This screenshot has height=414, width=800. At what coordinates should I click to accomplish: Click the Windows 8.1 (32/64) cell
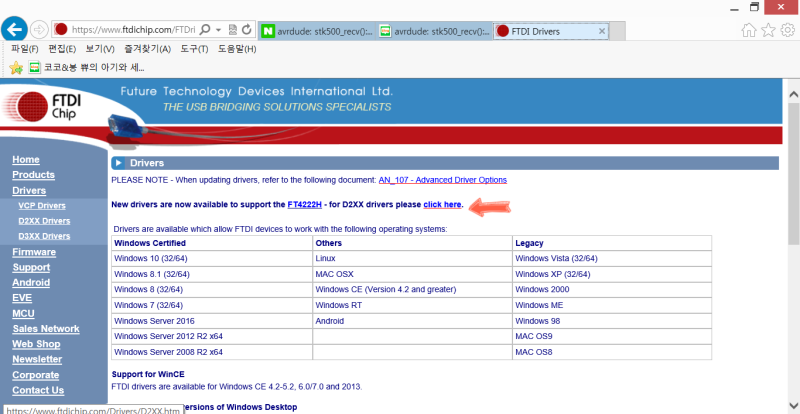pyautogui.click(x=212, y=274)
